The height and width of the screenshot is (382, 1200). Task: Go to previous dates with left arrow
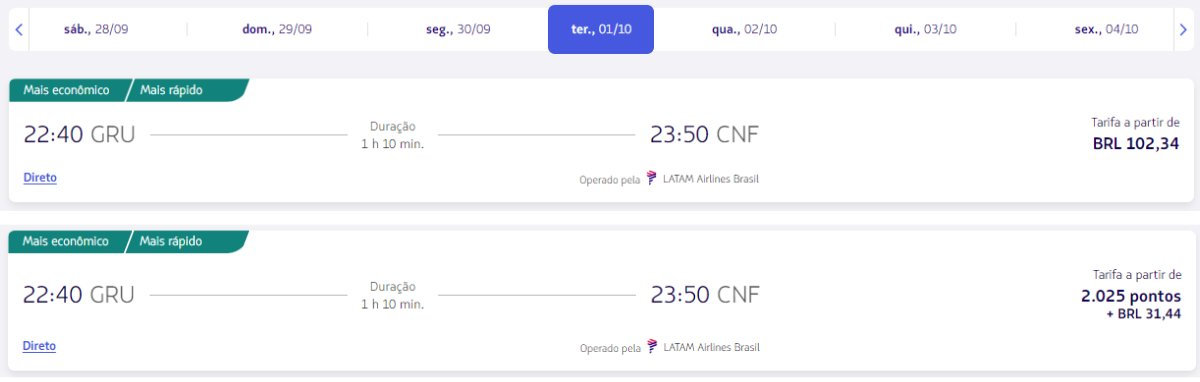[x=19, y=29]
